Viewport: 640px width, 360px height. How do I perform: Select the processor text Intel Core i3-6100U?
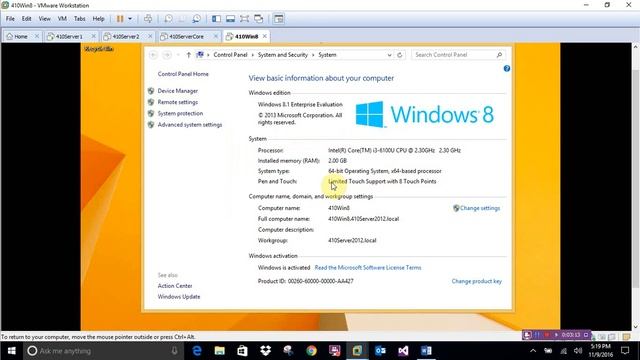click(394, 150)
